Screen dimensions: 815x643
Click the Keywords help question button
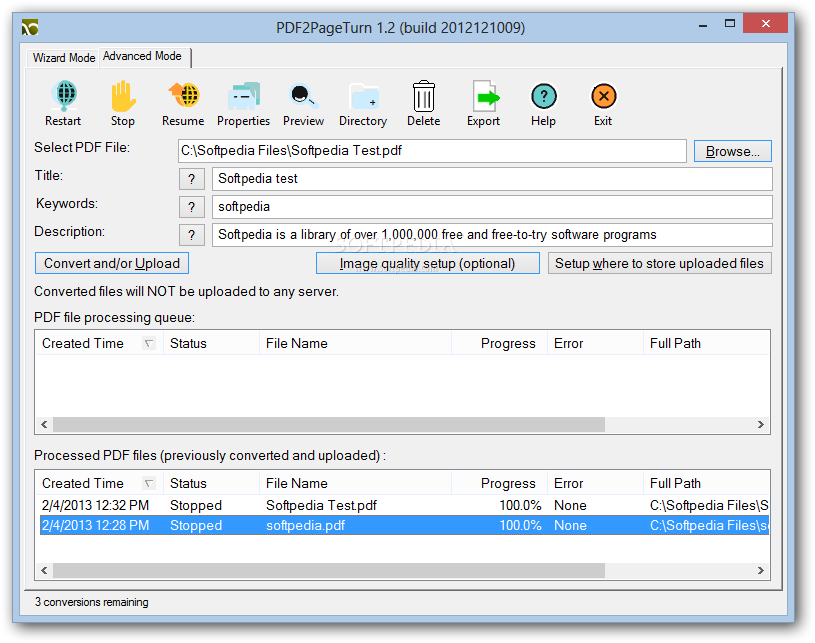pyautogui.click(x=191, y=207)
